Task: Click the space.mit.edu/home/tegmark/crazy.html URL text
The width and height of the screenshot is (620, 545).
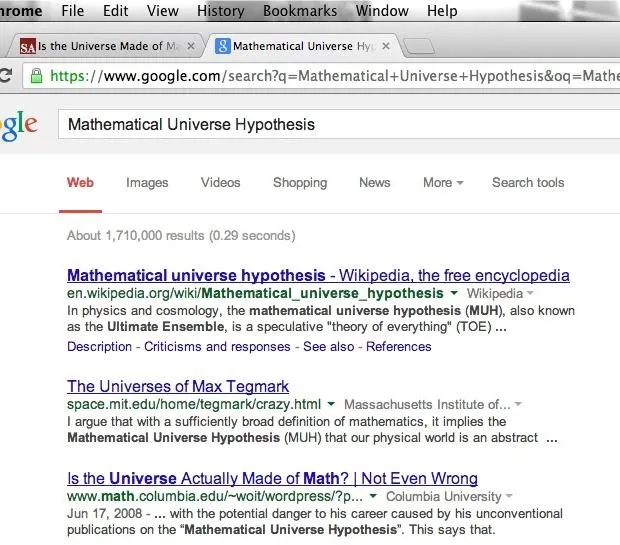Action: point(194,404)
